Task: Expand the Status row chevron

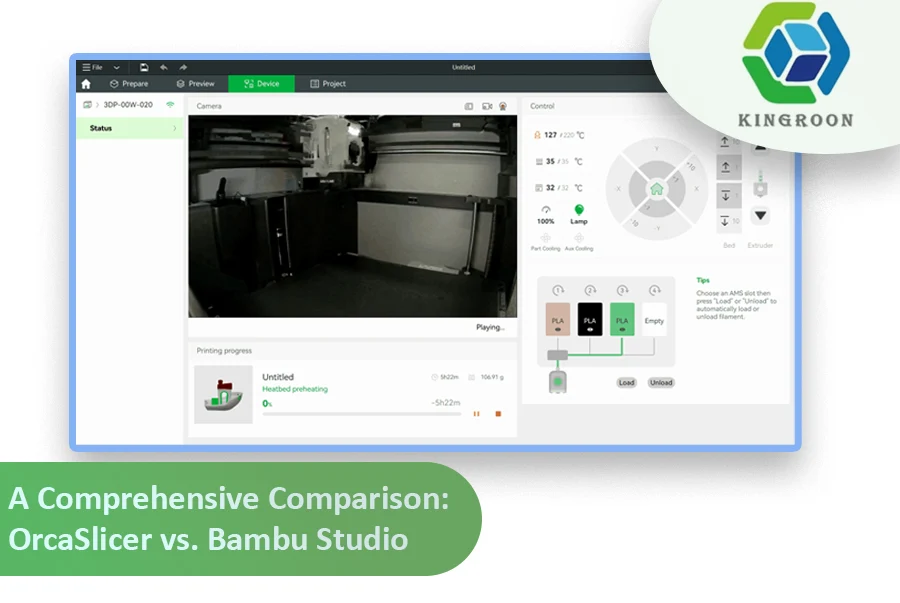Action: pos(174,128)
